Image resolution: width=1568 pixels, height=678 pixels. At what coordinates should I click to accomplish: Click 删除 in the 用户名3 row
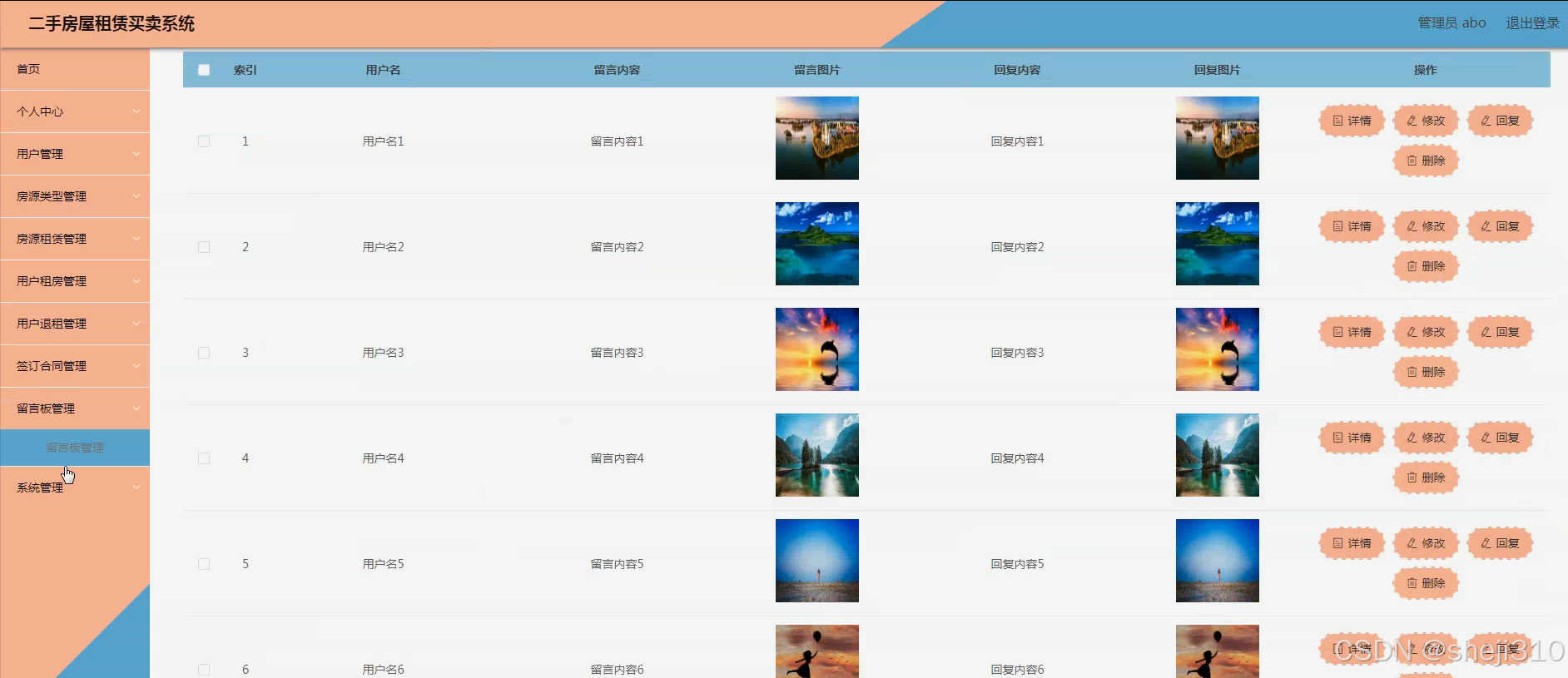point(1426,372)
